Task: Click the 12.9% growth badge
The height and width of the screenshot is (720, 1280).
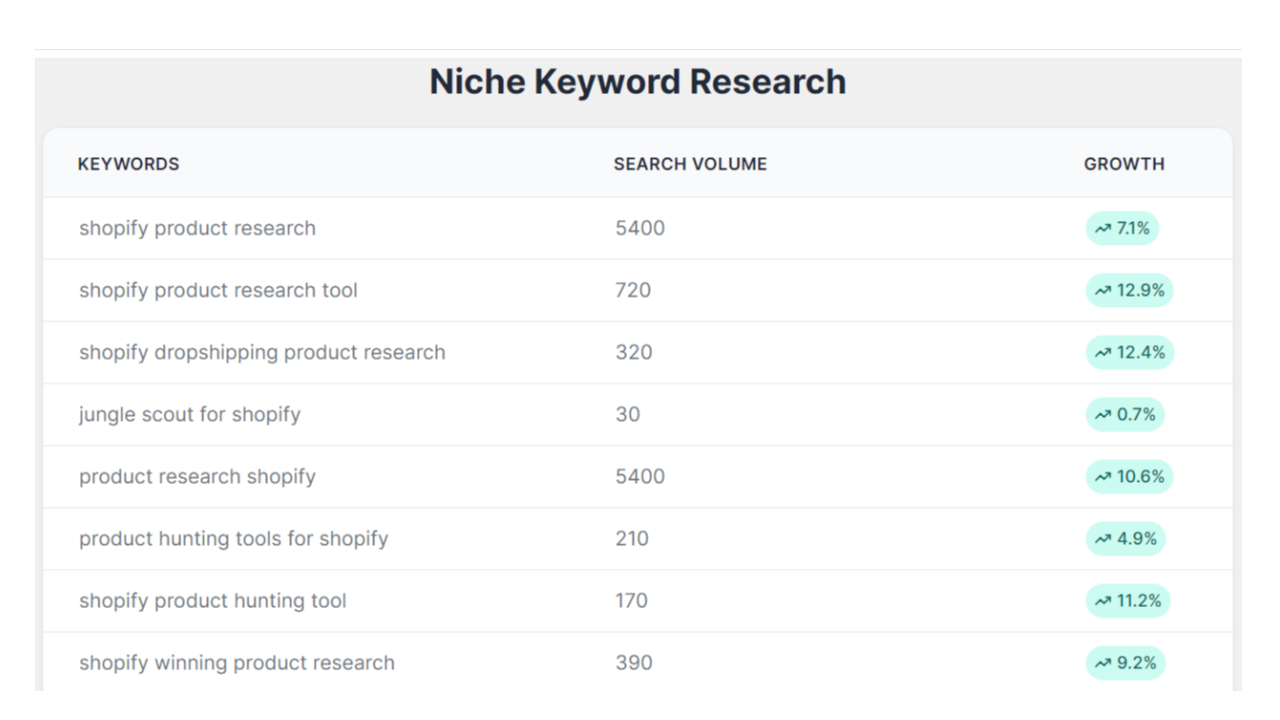Action: [x=1130, y=290]
